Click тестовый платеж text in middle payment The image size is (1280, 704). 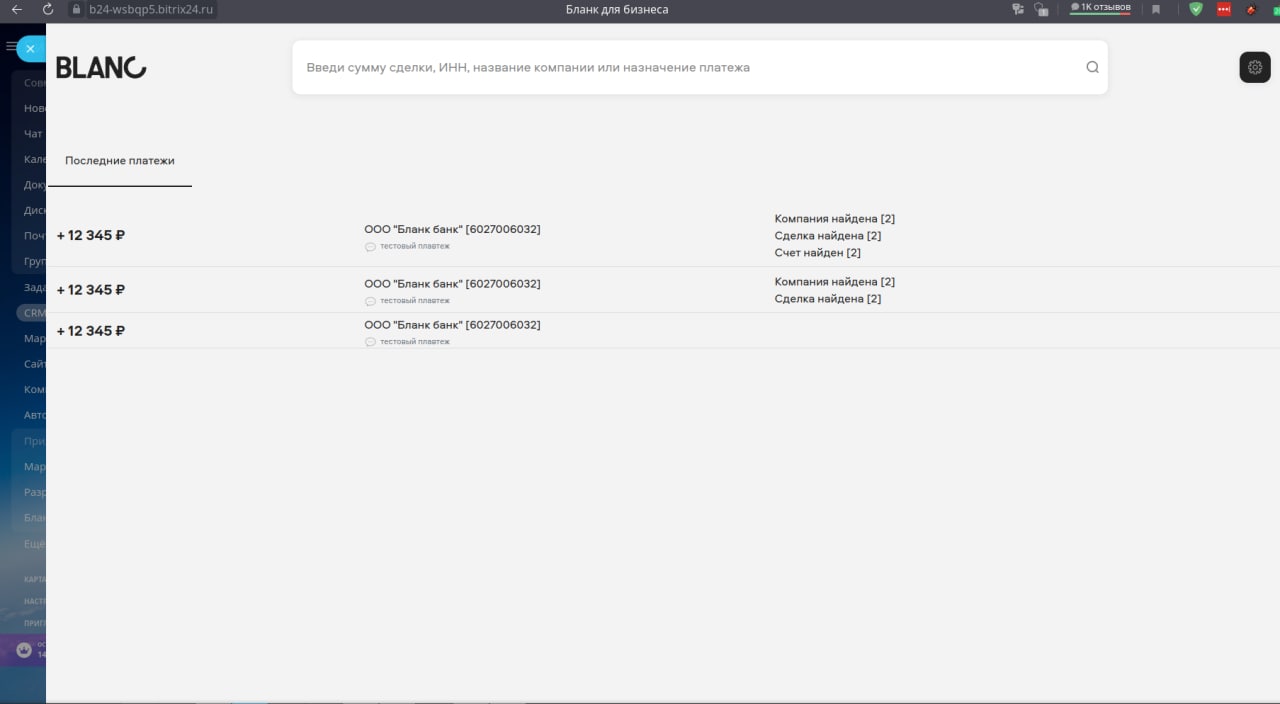coord(415,300)
